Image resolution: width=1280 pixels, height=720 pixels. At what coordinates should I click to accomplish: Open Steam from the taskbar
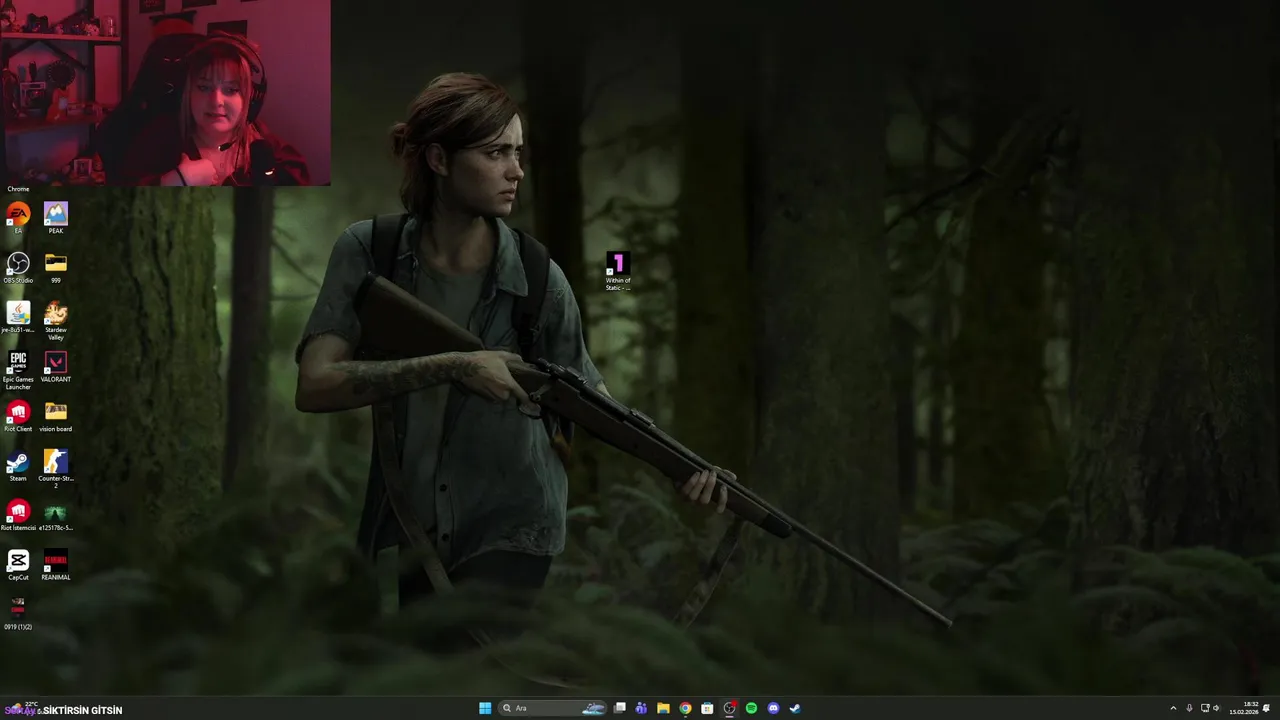[x=795, y=708]
